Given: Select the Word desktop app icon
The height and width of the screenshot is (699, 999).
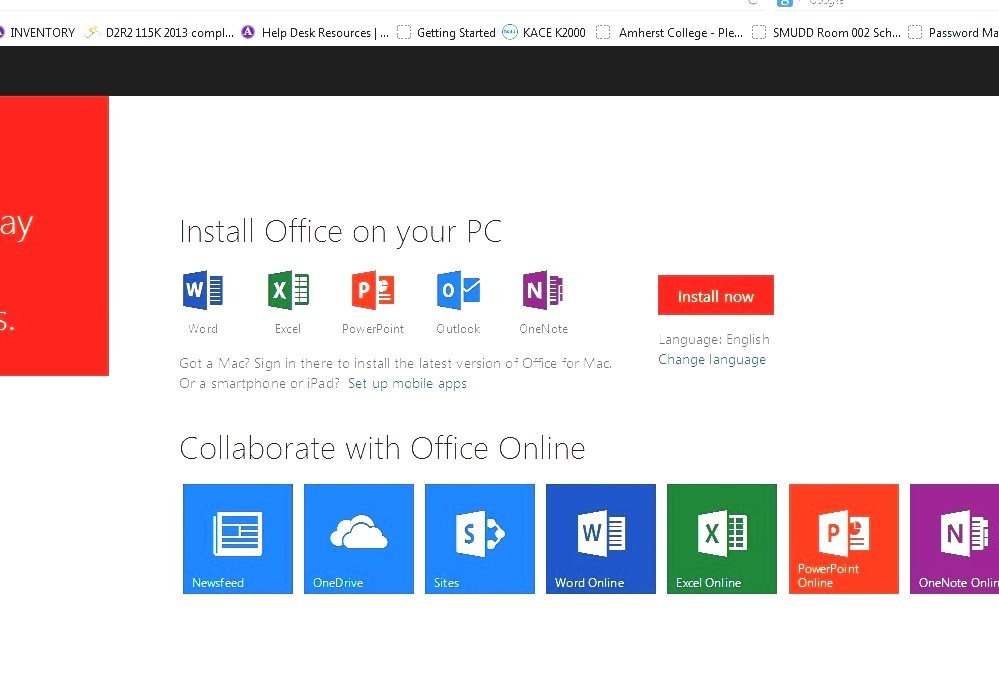Looking at the screenshot, I should 202,290.
